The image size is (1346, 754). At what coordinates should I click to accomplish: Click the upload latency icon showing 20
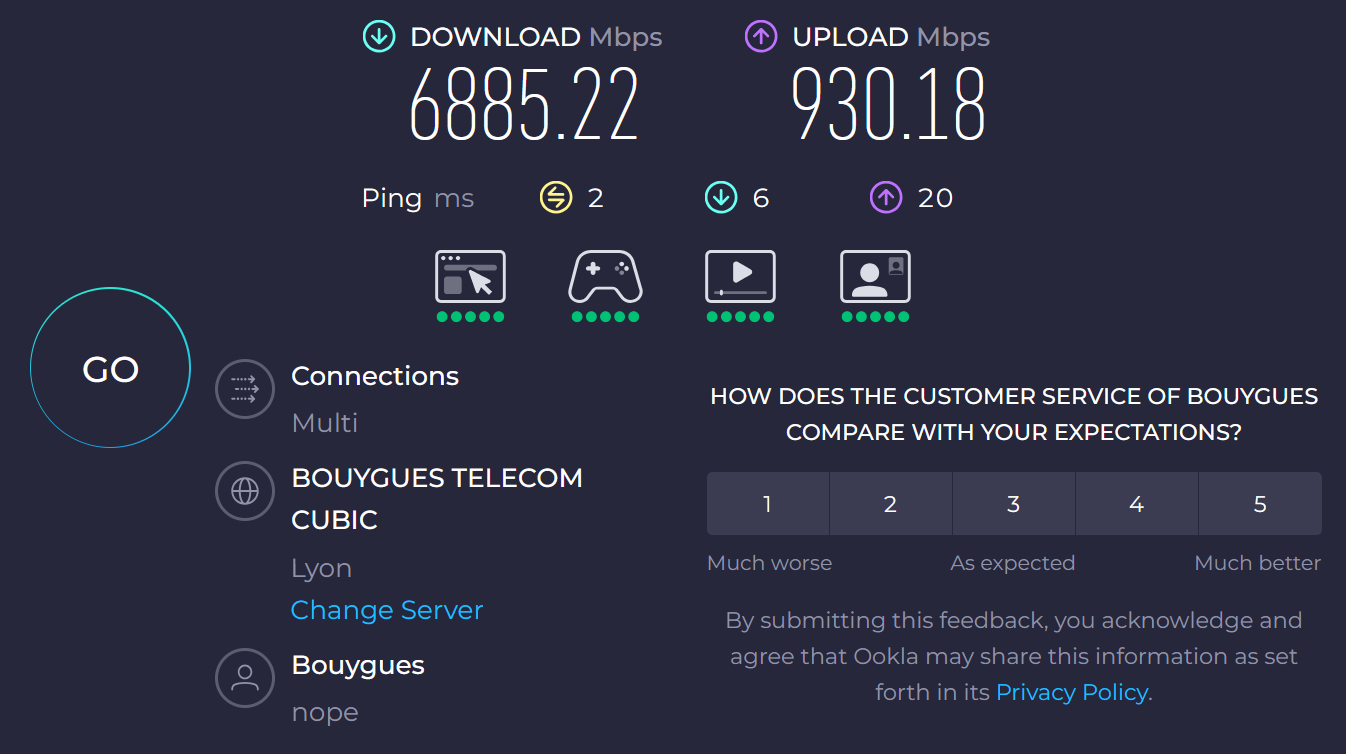(x=886, y=198)
